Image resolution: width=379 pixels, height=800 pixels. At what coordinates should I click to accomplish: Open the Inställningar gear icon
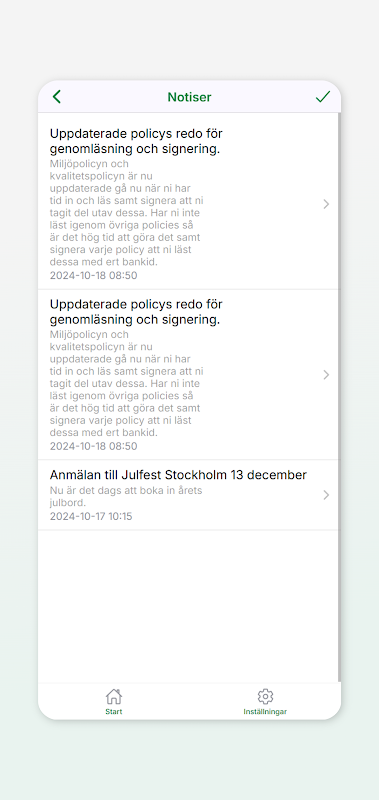265,696
